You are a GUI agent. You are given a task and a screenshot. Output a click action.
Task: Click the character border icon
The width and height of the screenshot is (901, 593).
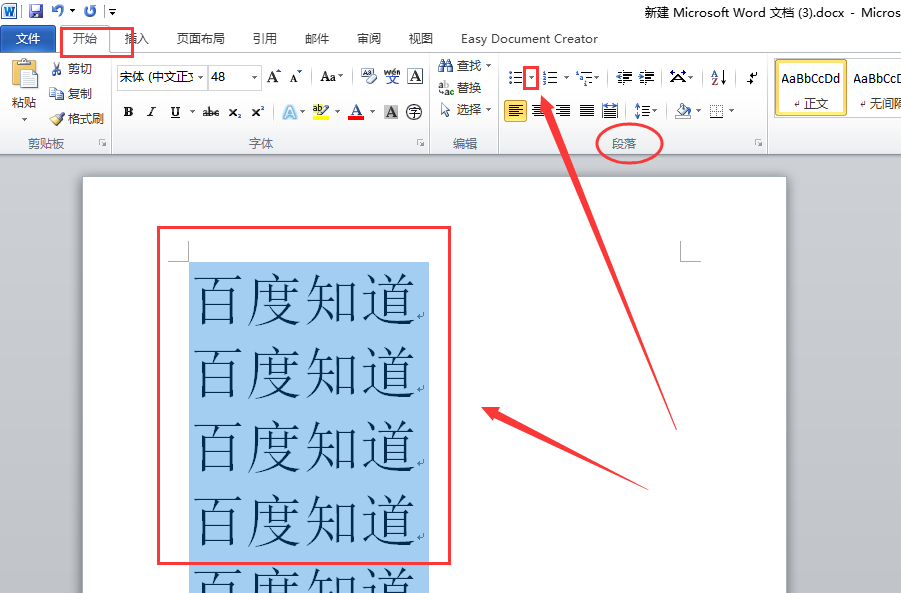tap(415, 76)
